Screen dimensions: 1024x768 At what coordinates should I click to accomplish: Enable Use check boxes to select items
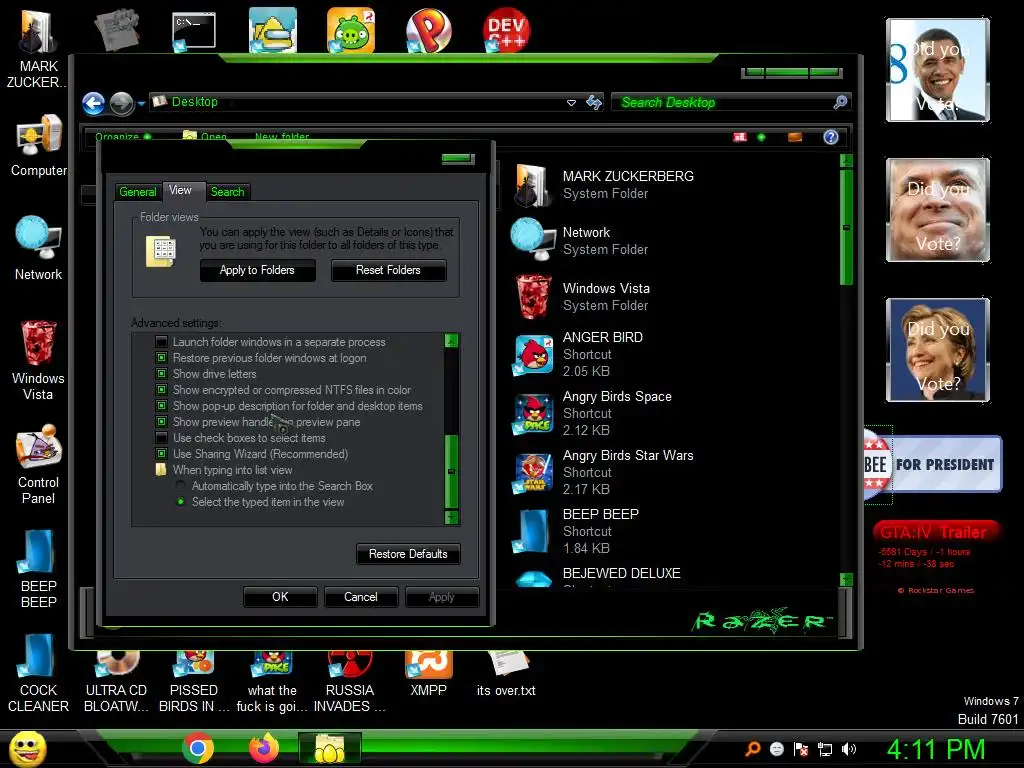point(161,438)
